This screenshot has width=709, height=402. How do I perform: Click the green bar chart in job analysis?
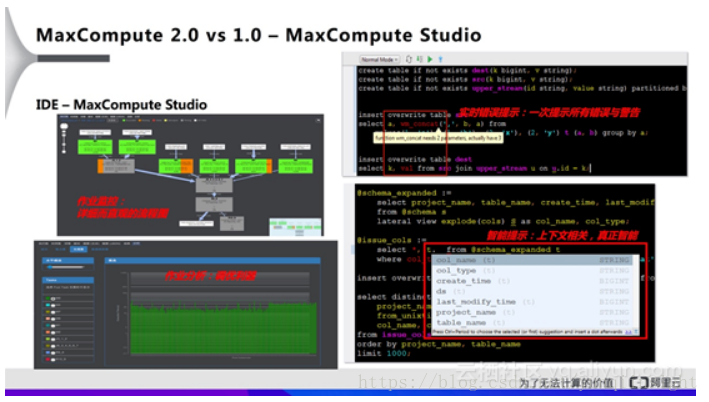(x=224, y=329)
